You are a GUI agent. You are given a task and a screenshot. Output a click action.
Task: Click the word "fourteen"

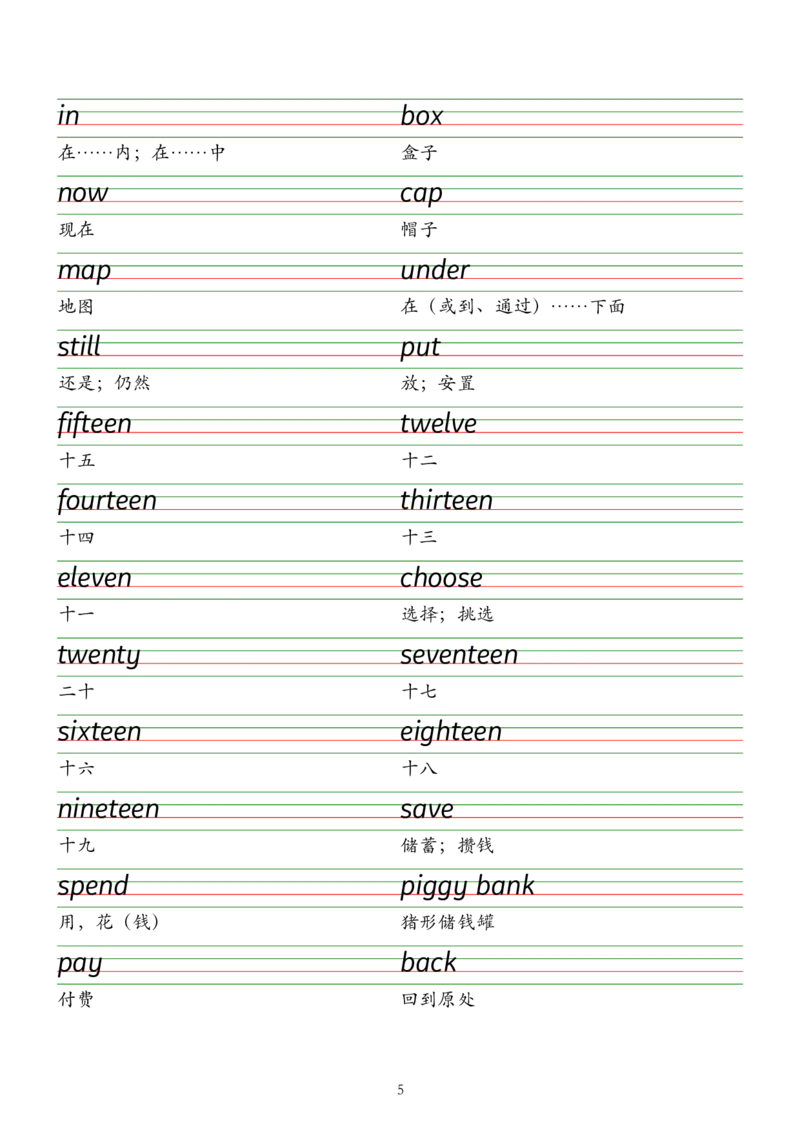point(107,500)
